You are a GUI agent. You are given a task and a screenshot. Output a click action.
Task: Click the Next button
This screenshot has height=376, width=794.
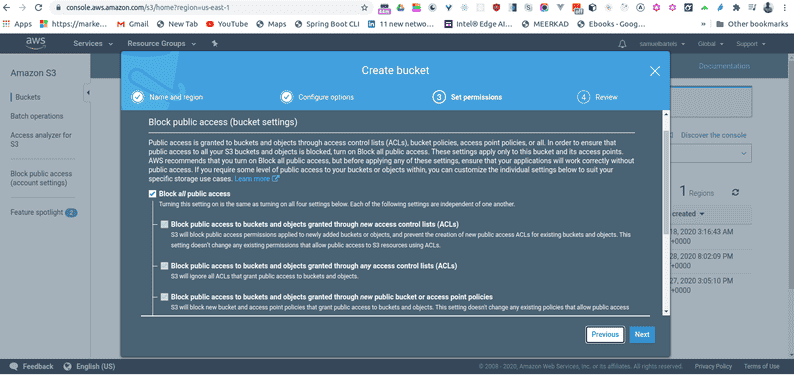(642, 335)
